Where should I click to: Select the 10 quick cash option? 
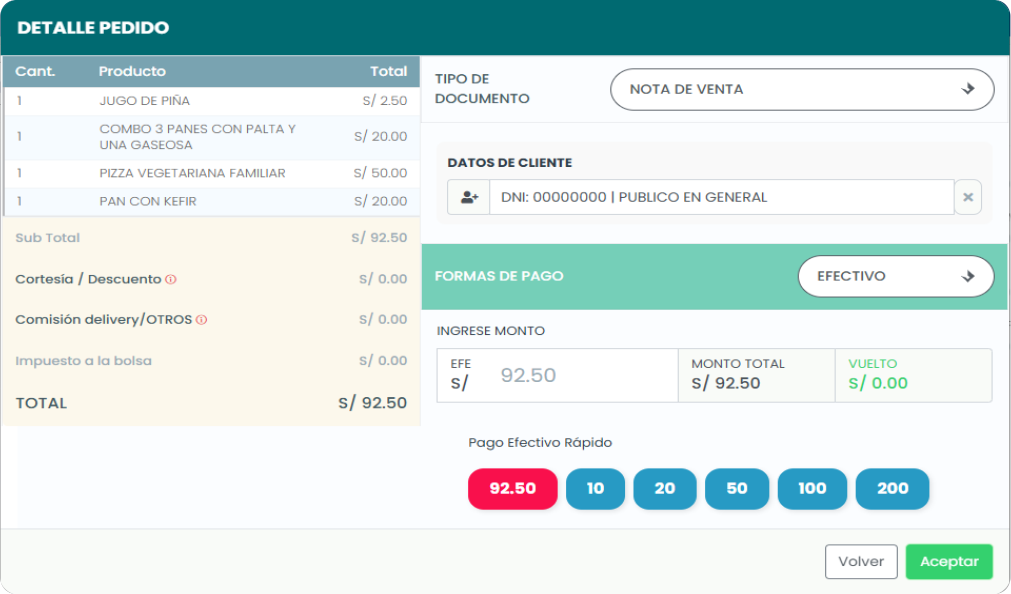(x=595, y=489)
